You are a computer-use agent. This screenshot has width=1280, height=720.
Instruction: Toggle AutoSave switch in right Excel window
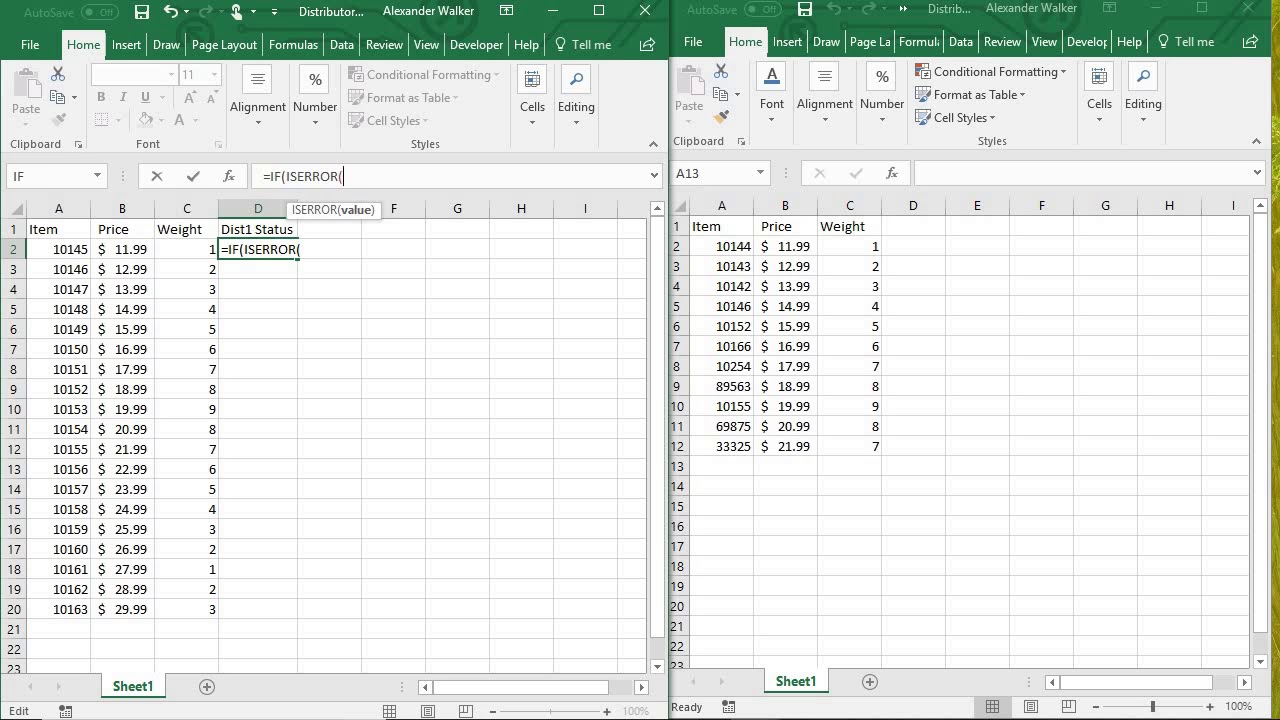coord(764,9)
